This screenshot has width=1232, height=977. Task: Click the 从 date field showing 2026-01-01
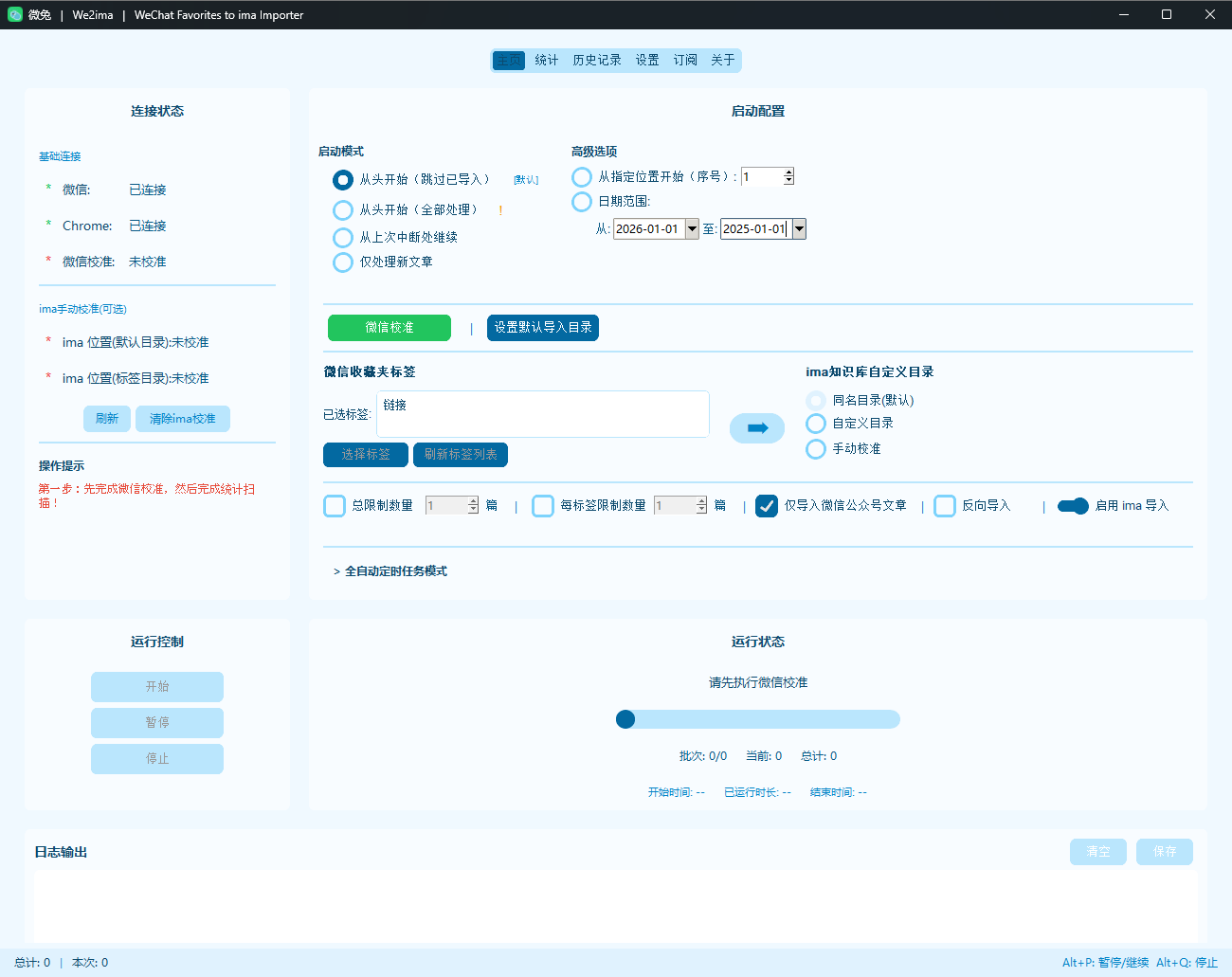[649, 229]
